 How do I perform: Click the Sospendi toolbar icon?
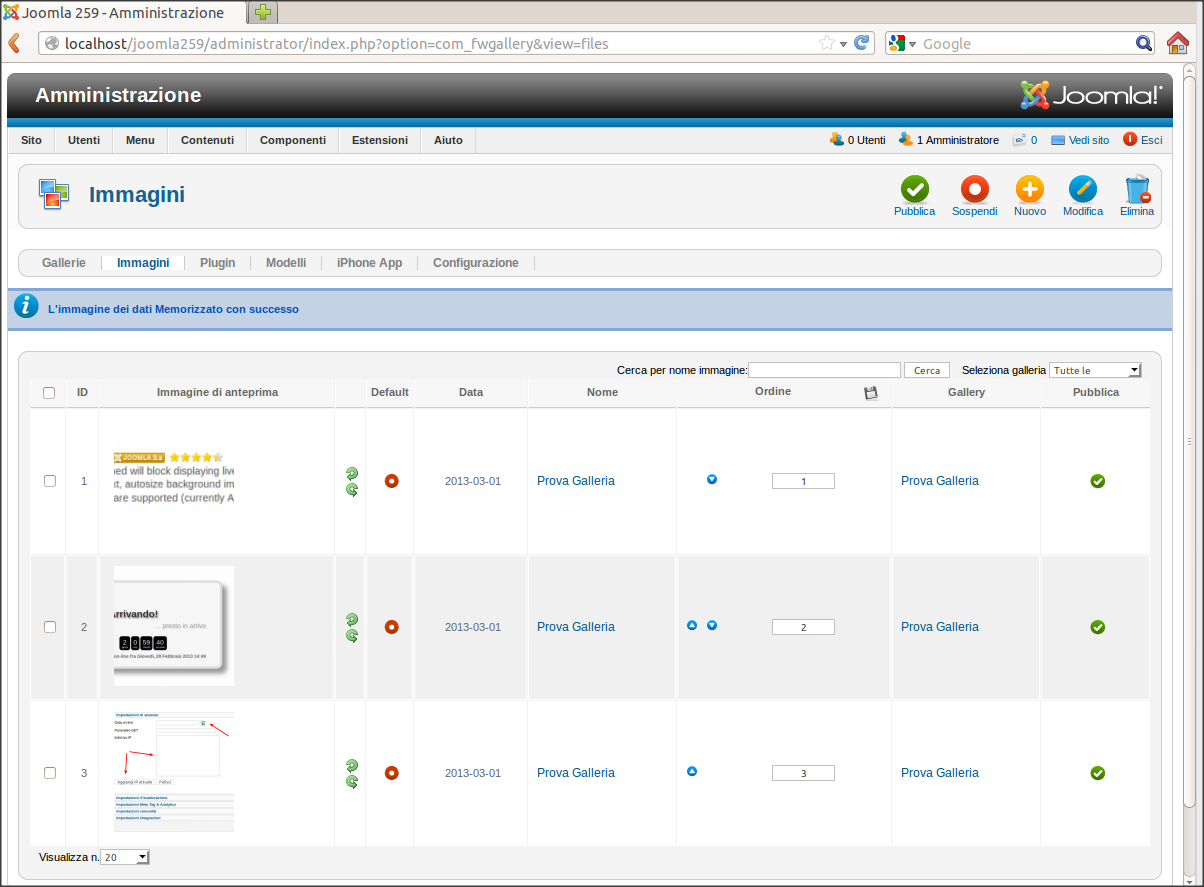(974, 189)
